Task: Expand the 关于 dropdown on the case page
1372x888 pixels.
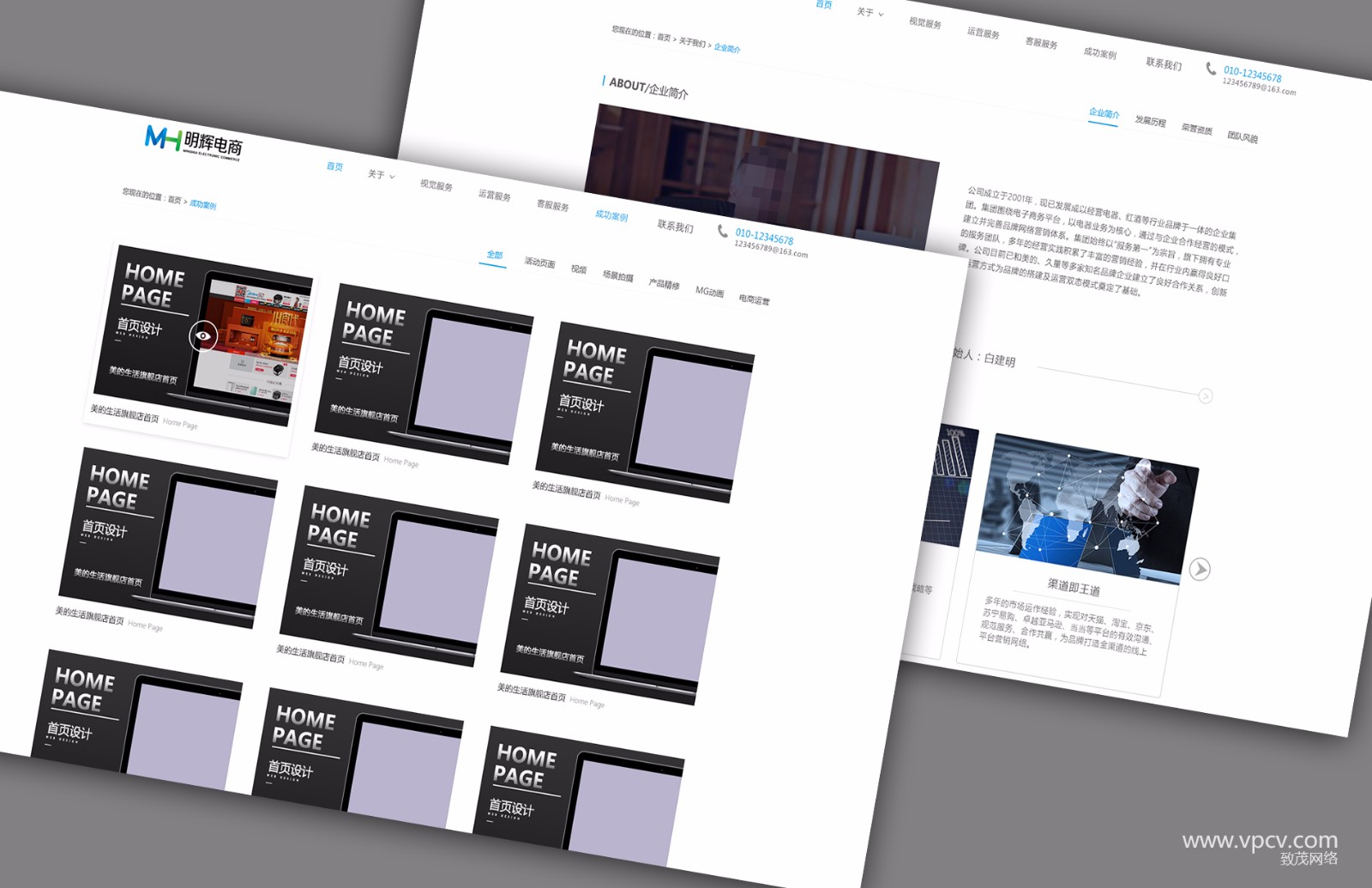Action: (x=381, y=174)
